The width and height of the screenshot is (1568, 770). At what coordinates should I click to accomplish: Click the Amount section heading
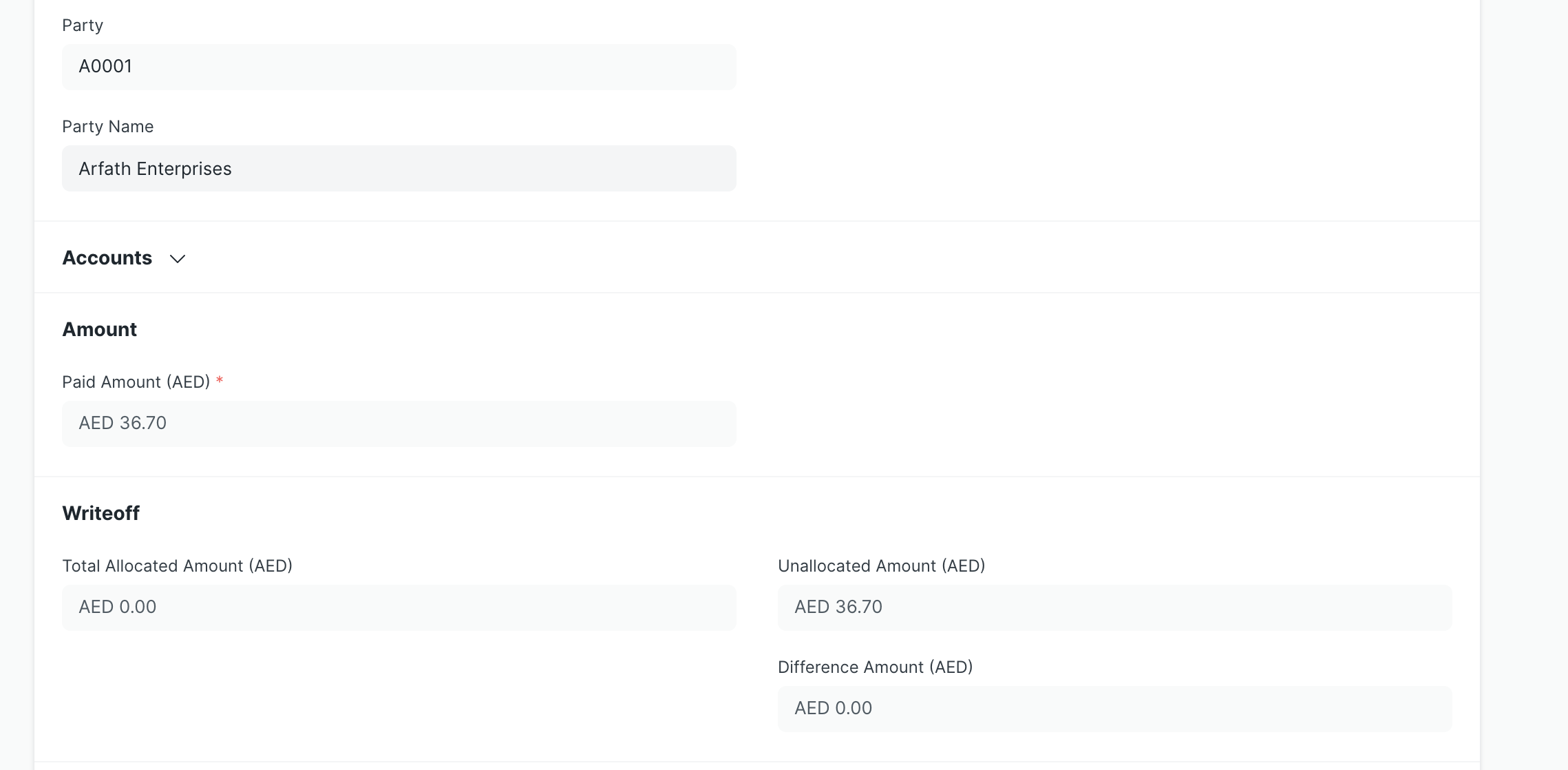pos(99,329)
